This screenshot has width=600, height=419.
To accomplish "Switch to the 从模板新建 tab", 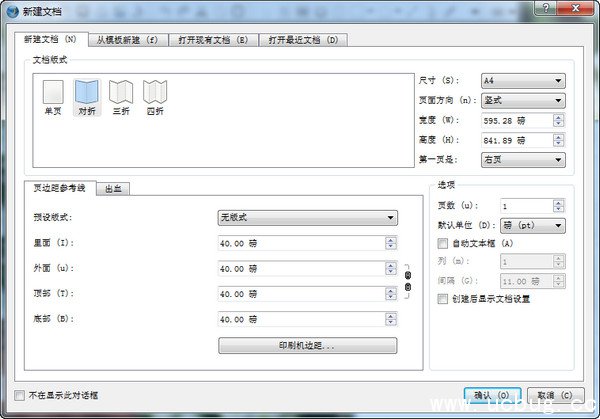I will (128, 40).
